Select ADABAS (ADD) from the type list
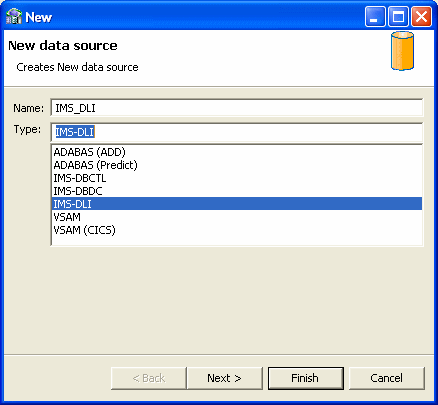 click(237, 152)
